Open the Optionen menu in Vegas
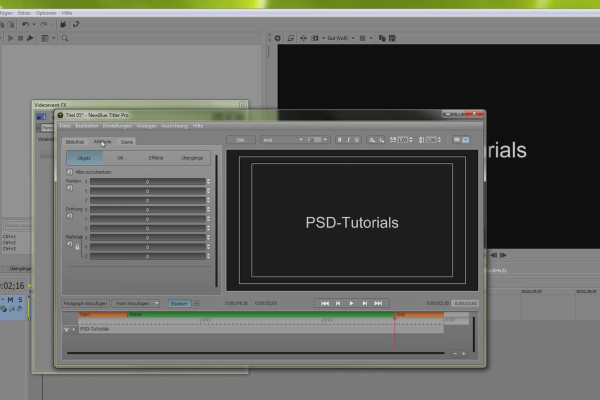600x400 pixels. click(46, 13)
